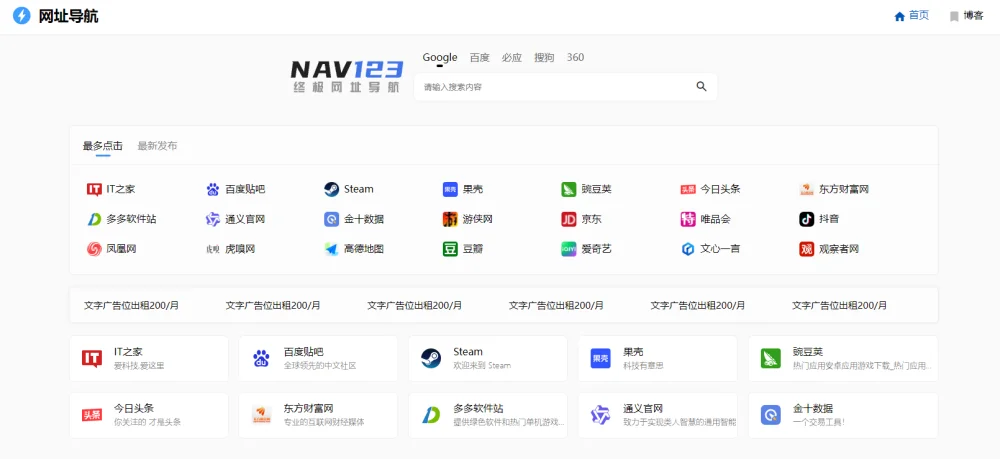This screenshot has width=1000, height=459.
Task: Open the 通义官网 card in the grid
Action: (658, 415)
